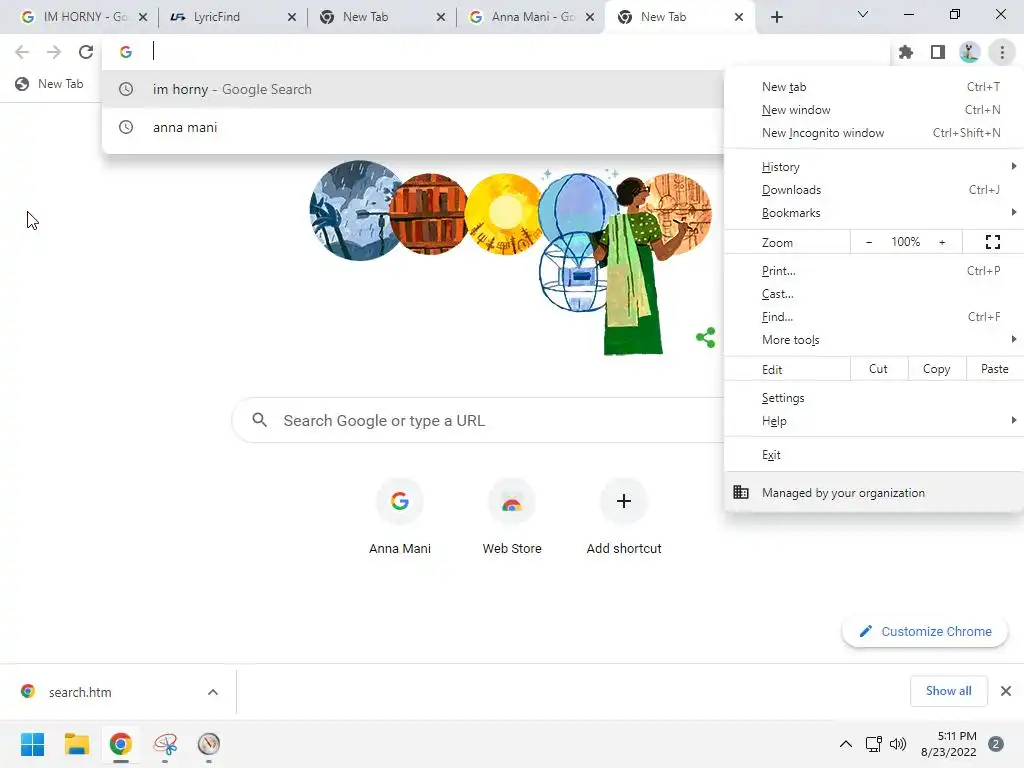Increase zoom with plus button
This screenshot has height=768, width=1024.
click(x=942, y=242)
